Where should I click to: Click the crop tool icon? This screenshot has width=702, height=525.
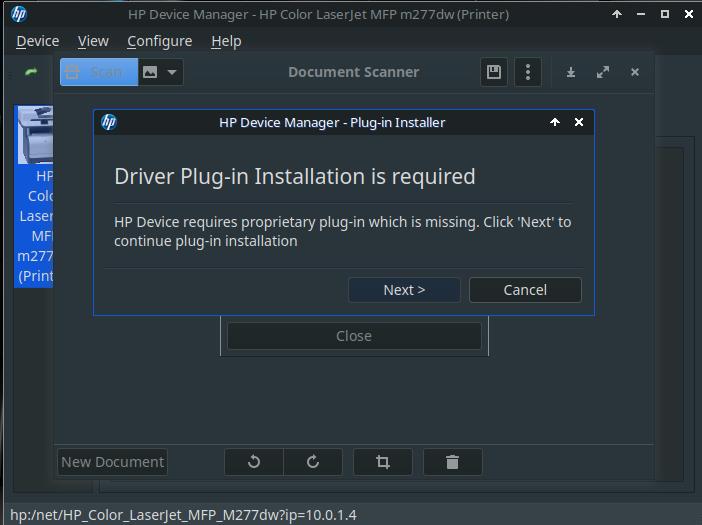point(383,462)
